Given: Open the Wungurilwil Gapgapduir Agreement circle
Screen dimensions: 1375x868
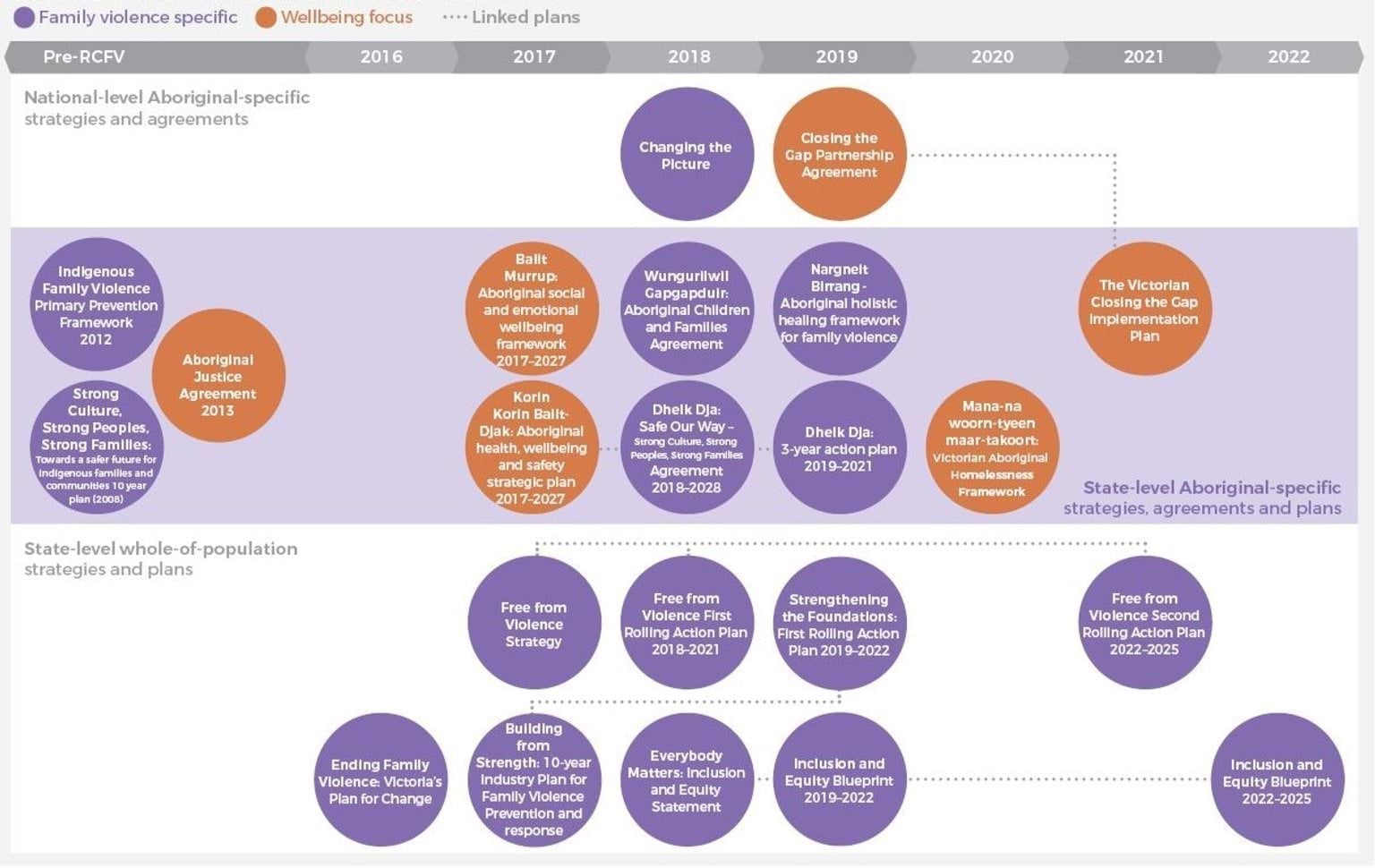Looking at the screenshot, I should coord(687,310).
